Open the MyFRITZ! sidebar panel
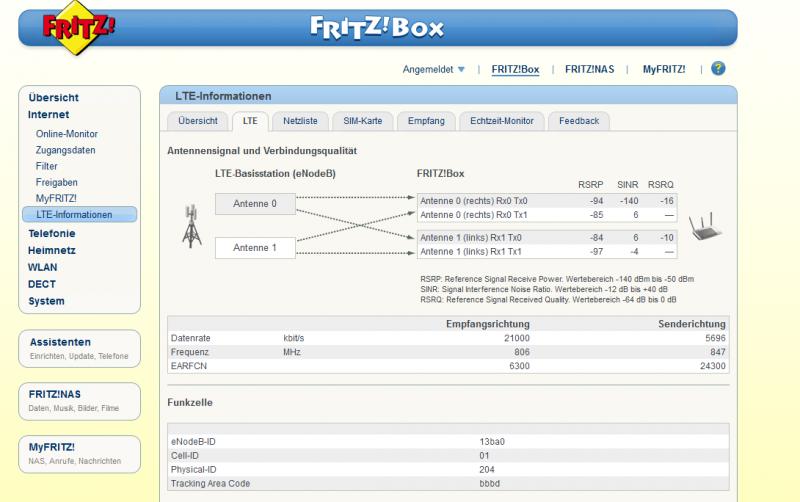The width and height of the screenshot is (800, 502). 80,454
